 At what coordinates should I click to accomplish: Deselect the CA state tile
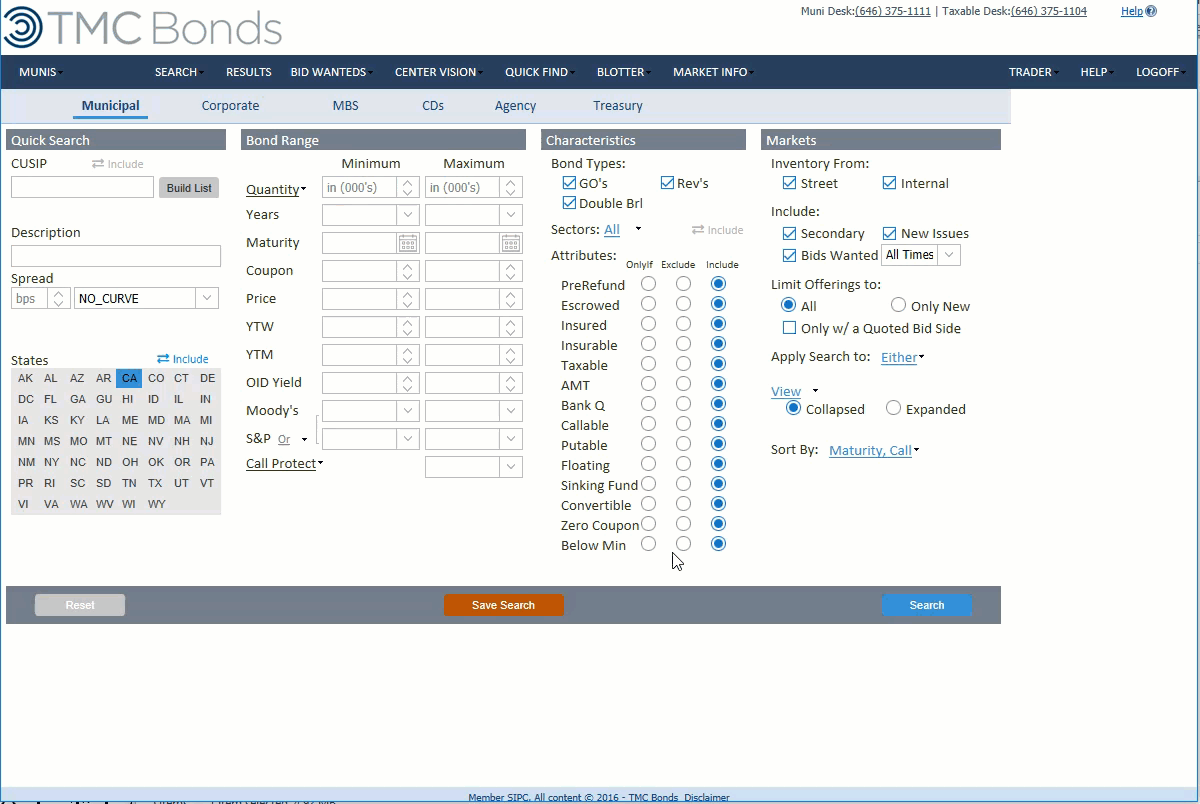click(x=129, y=378)
